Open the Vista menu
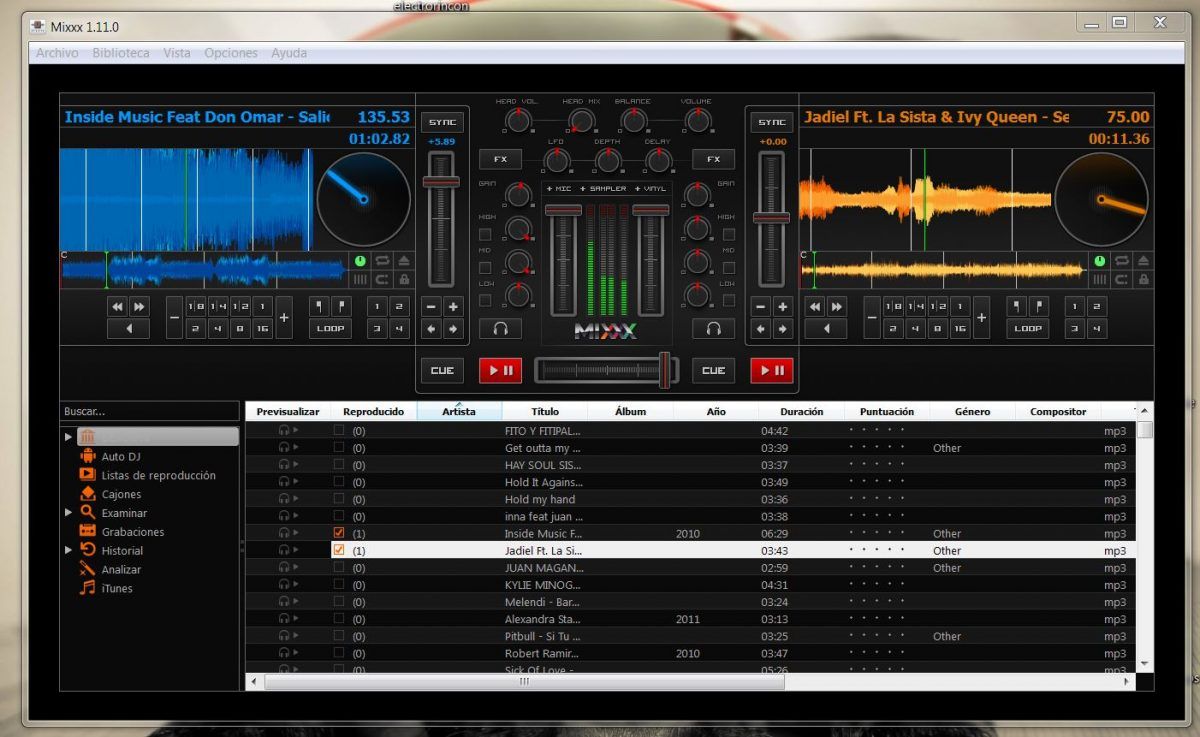This screenshot has width=1200, height=737. coord(177,53)
